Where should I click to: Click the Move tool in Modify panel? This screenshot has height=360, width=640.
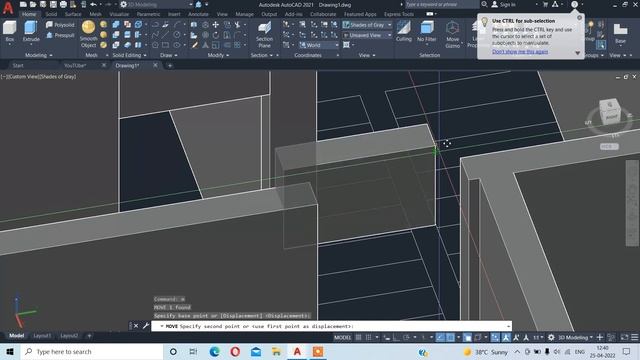216,25
